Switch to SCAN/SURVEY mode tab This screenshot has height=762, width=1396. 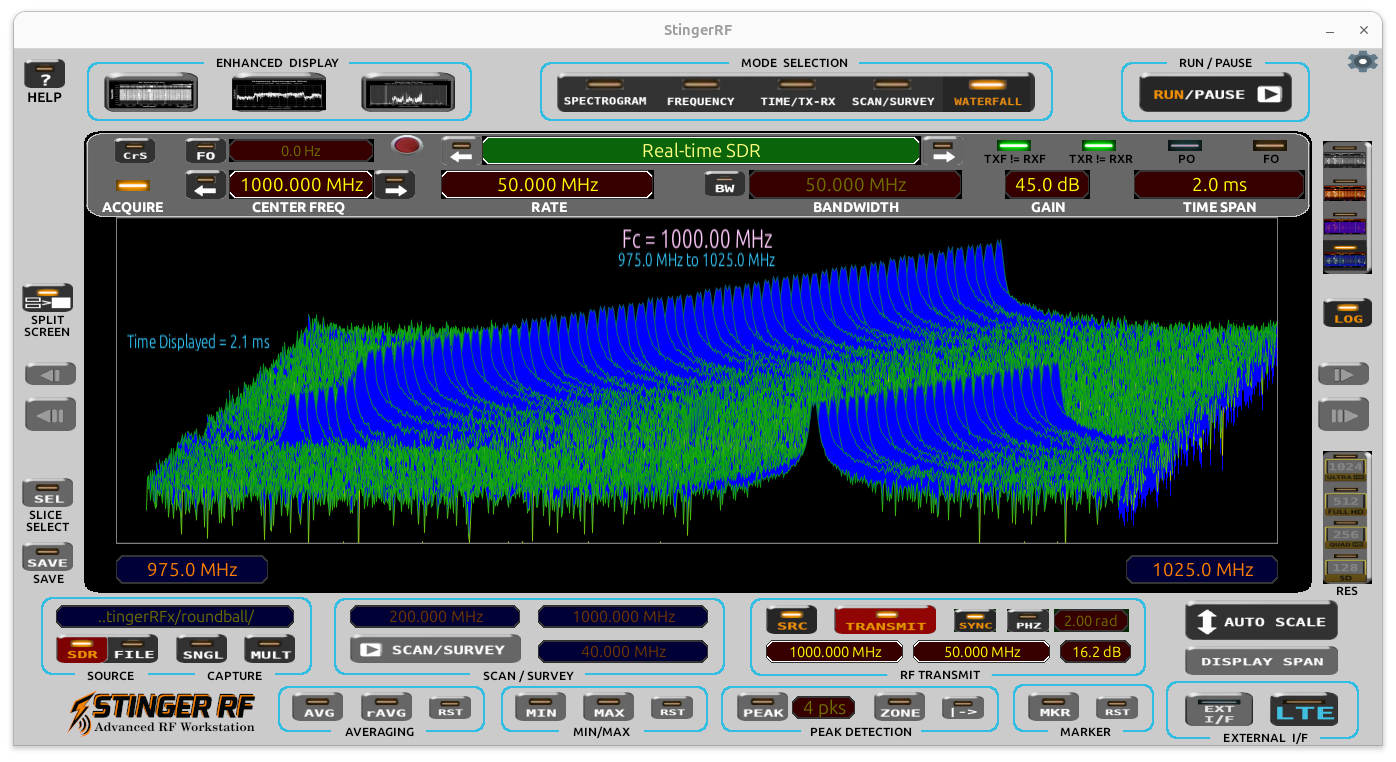pyautogui.click(x=893, y=93)
